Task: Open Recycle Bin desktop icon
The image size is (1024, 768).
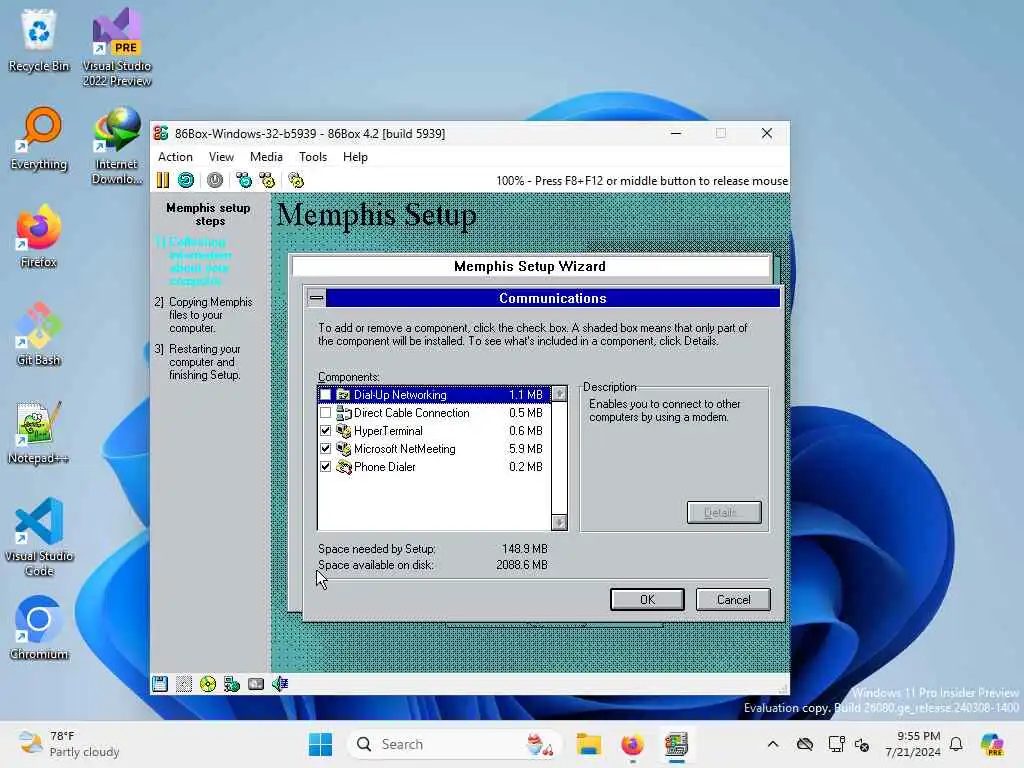Action: pyautogui.click(x=39, y=40)
